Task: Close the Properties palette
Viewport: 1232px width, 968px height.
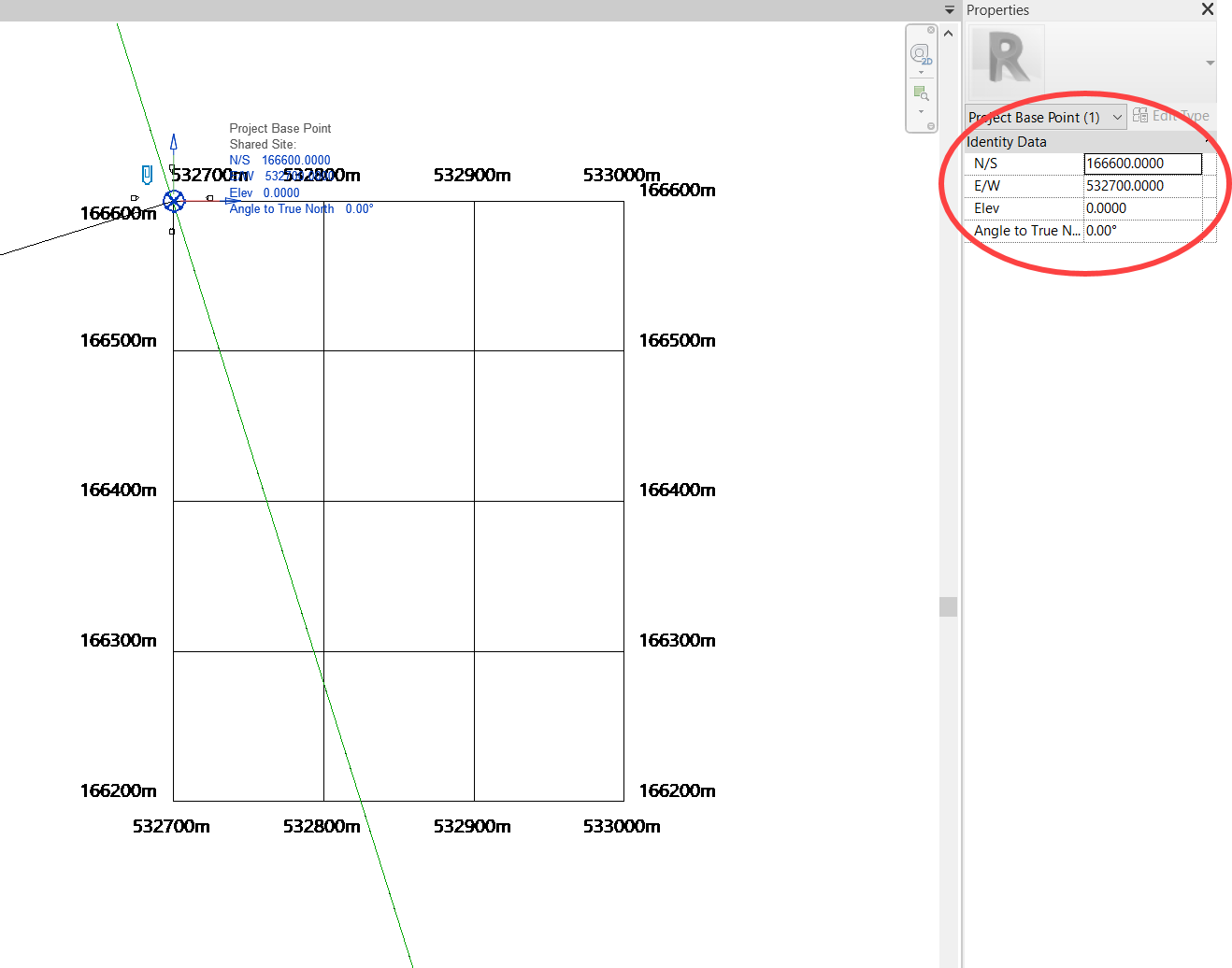Action: coord(1208,9)
